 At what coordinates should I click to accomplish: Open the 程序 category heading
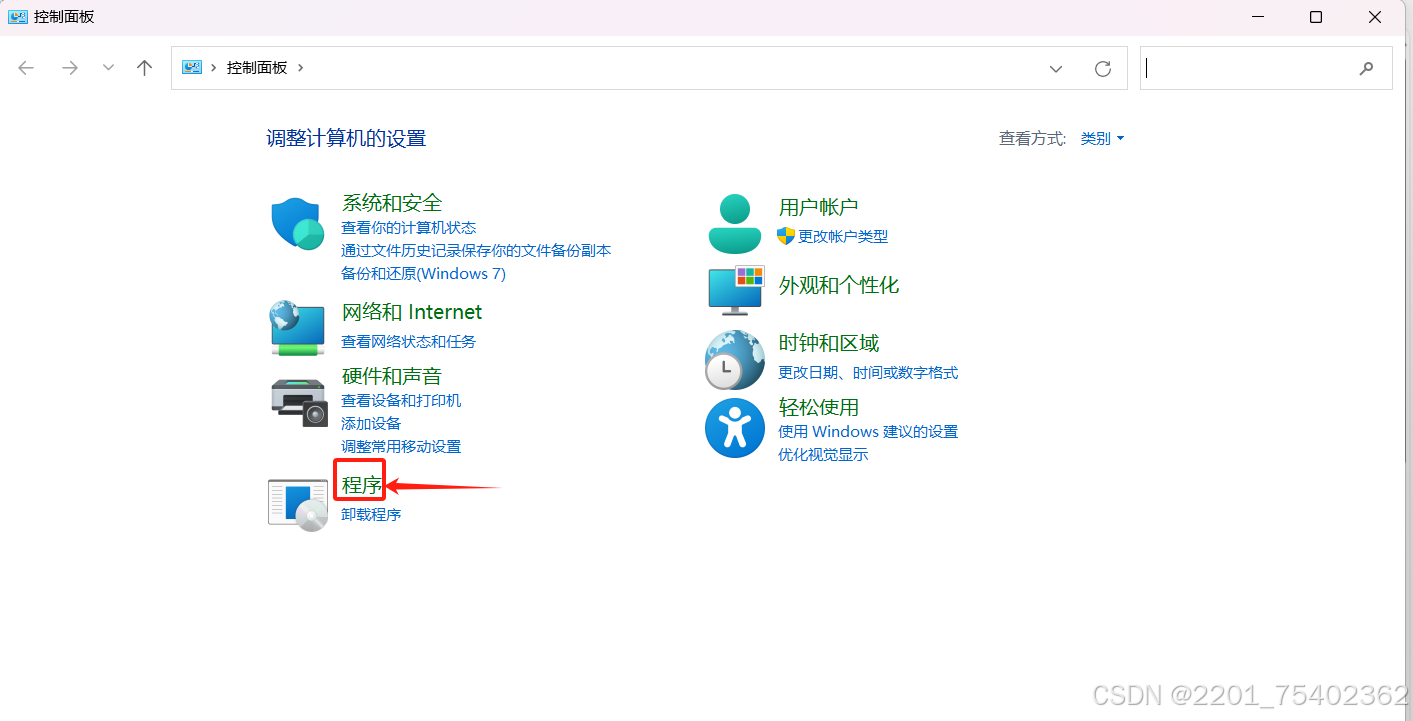point(361,485)
